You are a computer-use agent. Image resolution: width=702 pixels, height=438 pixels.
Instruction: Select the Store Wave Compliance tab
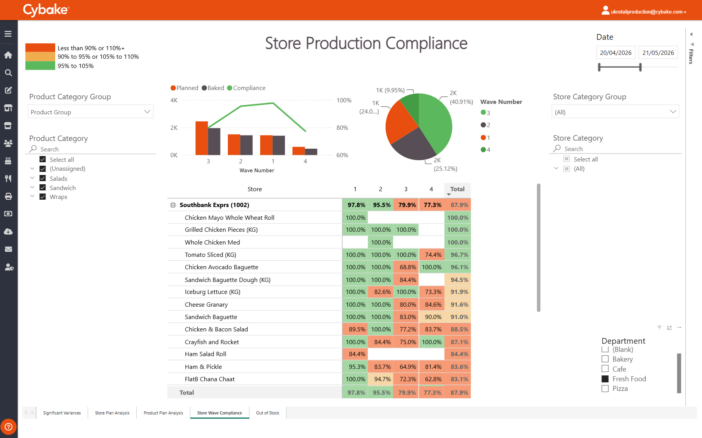[219, 413]
